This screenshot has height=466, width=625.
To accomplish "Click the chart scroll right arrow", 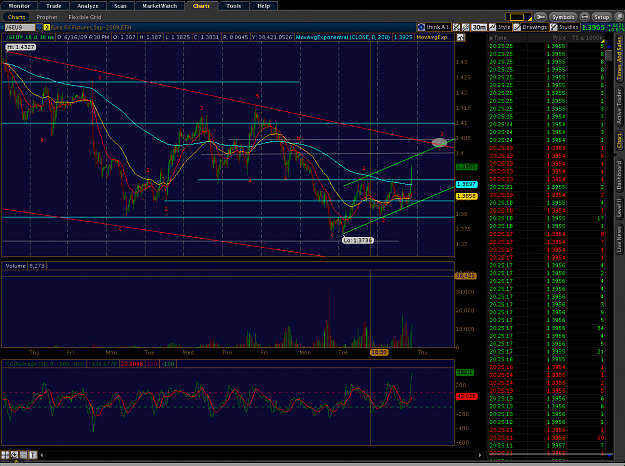I will [480, 455].
